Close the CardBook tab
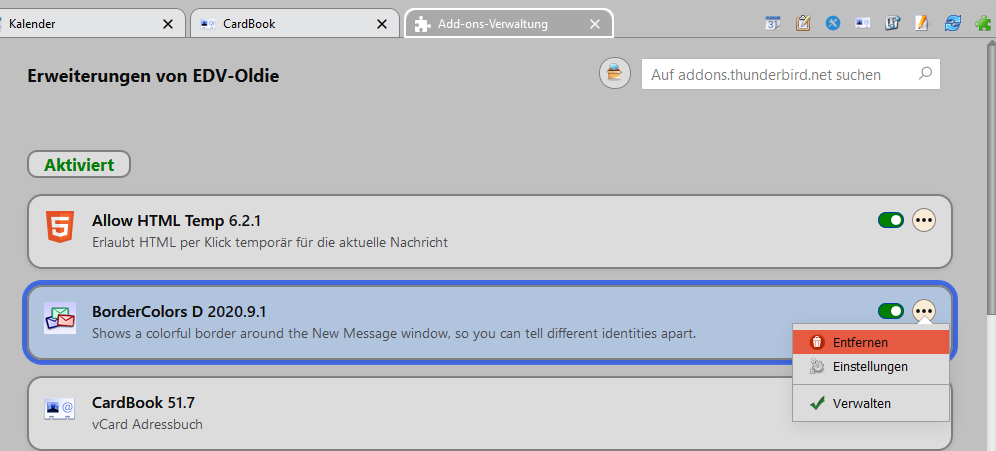 click(x=382, y=24)
